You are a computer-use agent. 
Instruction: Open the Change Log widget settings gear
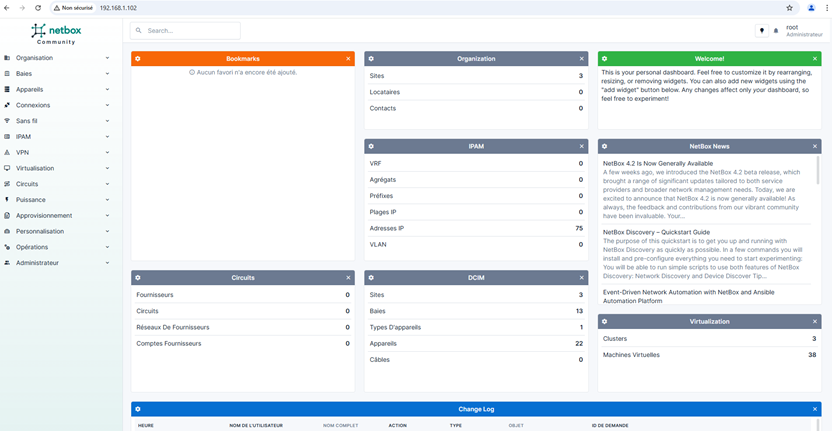coord(138,409)
